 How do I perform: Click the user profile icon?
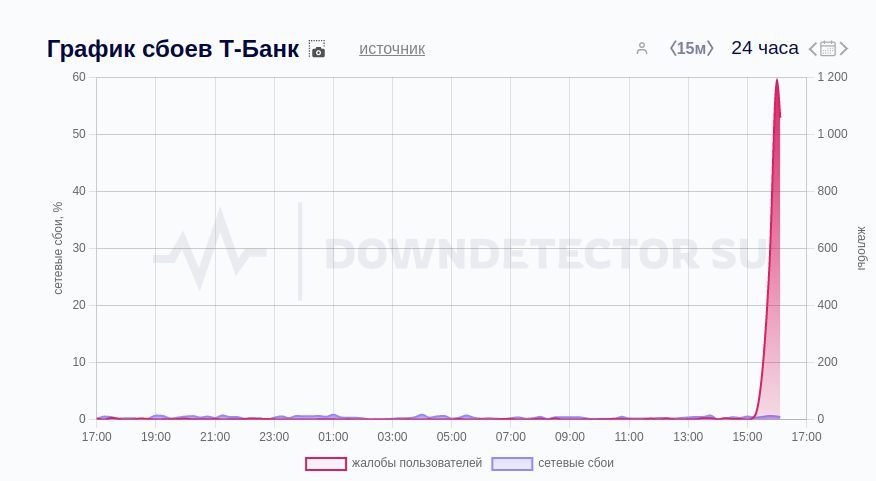click(x=642, y=48)
